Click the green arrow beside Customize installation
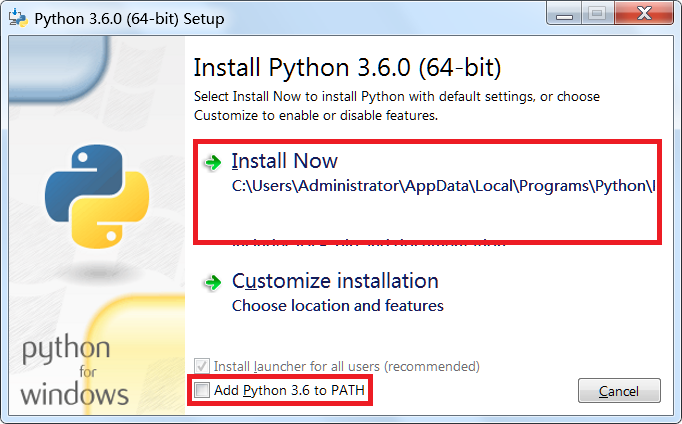Screen dimensions: 682x424 pyautogui.click(x=213, y=283)
